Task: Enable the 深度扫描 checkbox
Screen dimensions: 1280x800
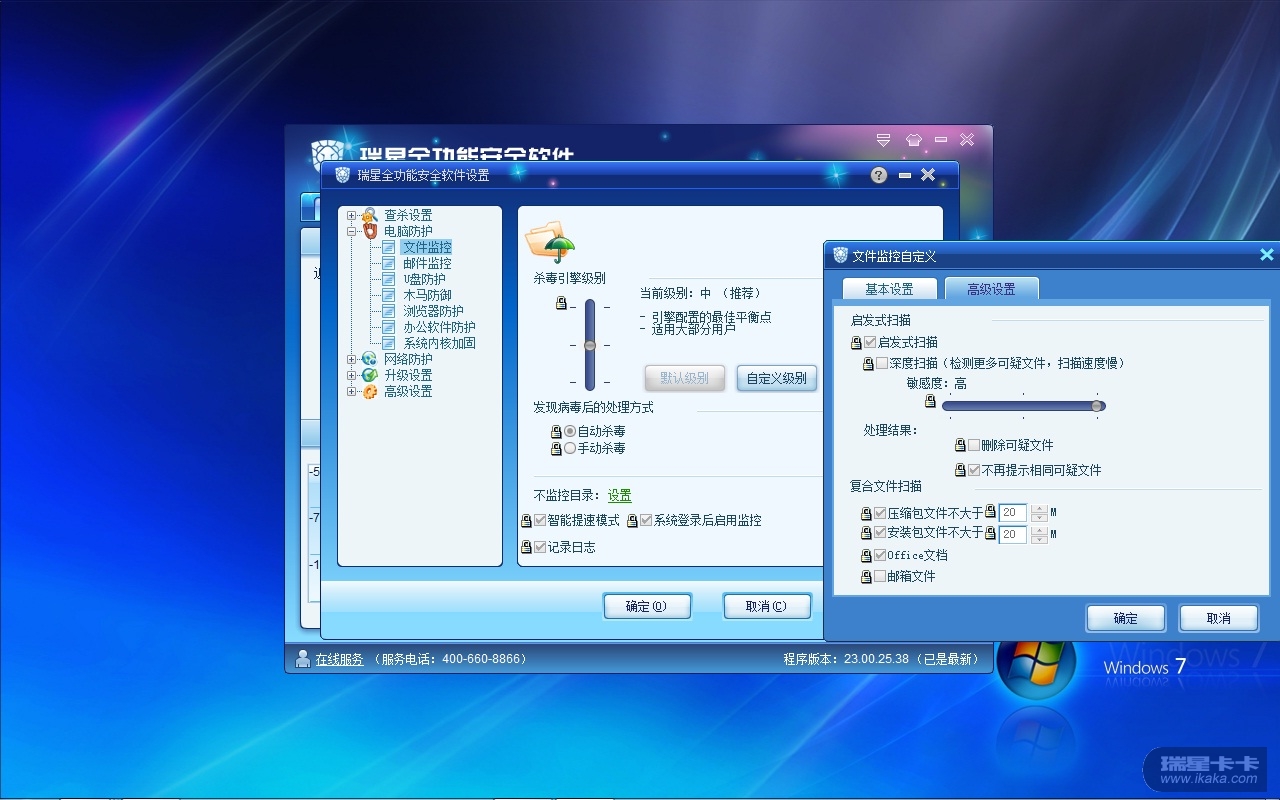Action: click(882, 363)
